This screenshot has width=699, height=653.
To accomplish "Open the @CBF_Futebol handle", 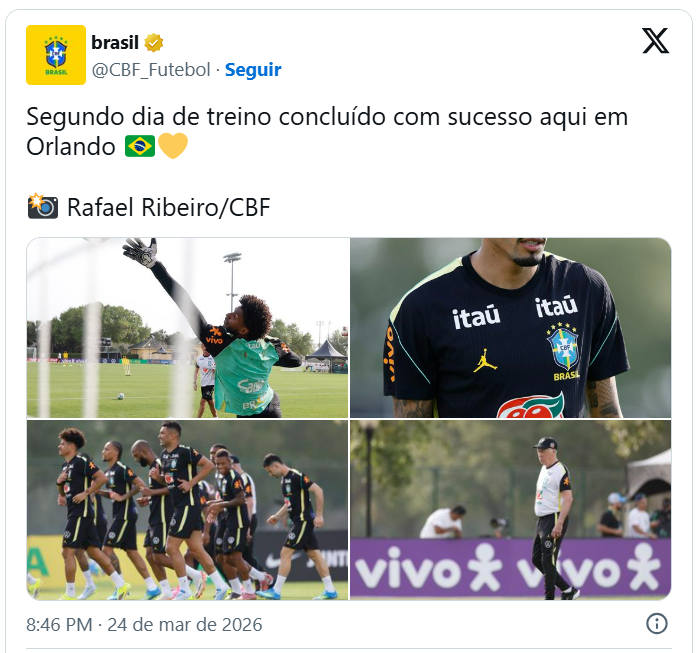I will click(151, 70).
